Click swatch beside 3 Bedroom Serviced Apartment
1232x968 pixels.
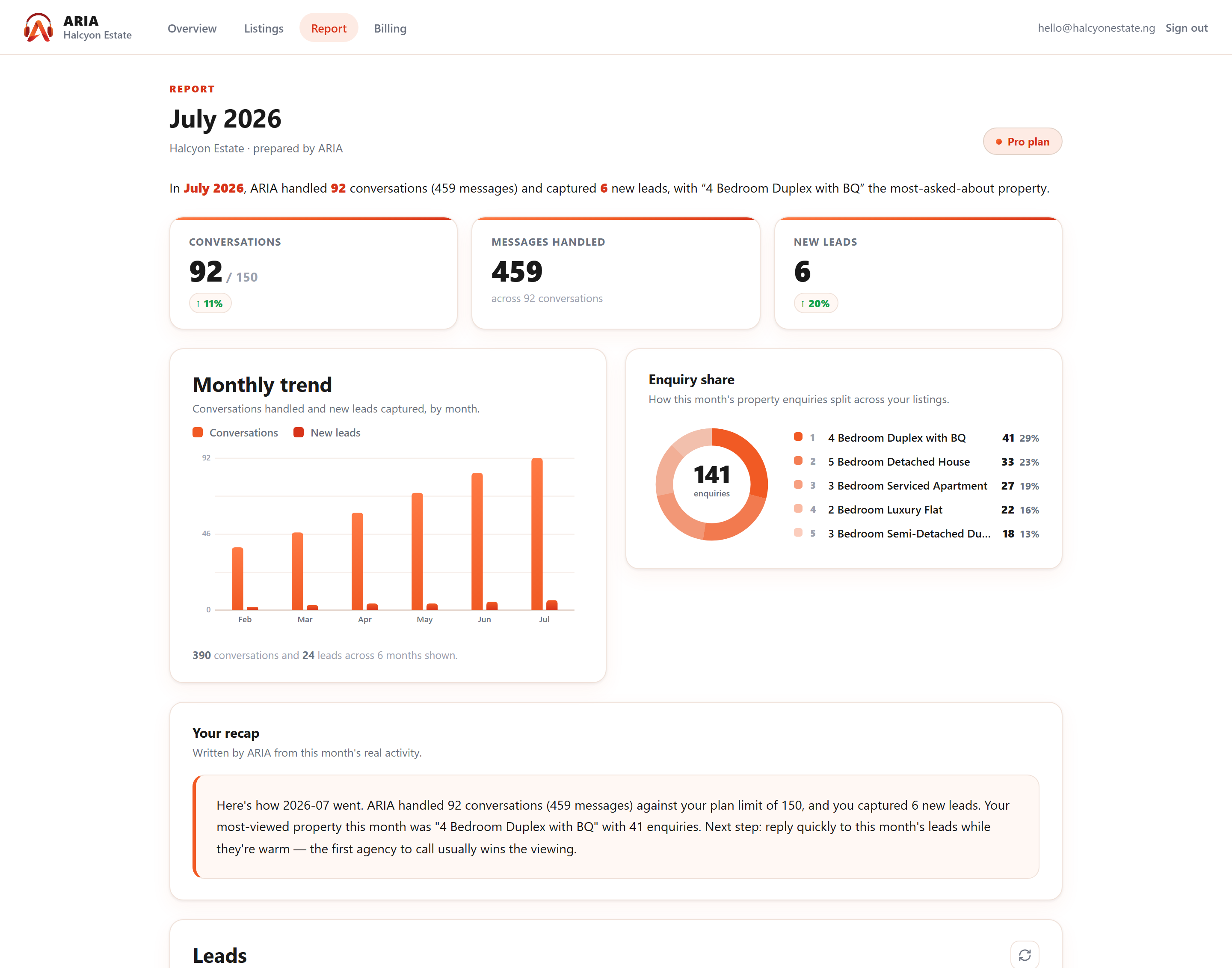[x=798, y=484]
